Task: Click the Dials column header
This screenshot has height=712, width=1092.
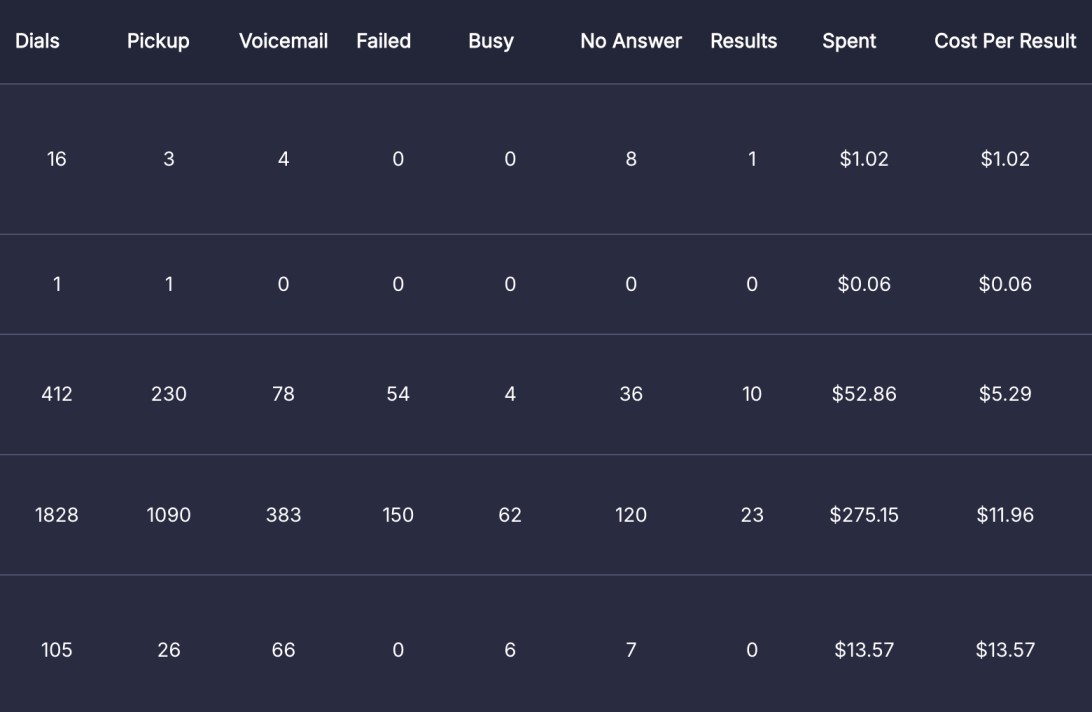Action: (x=37, y=41)
